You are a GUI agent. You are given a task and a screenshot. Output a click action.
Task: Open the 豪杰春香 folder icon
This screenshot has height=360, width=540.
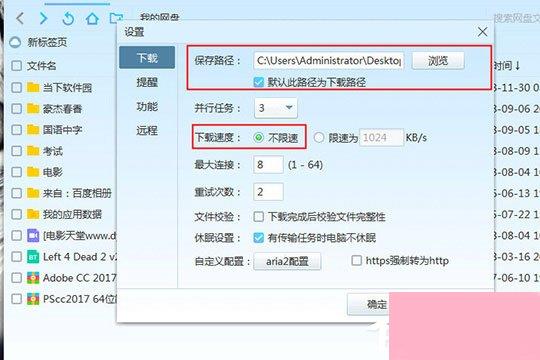click(33, 109)
